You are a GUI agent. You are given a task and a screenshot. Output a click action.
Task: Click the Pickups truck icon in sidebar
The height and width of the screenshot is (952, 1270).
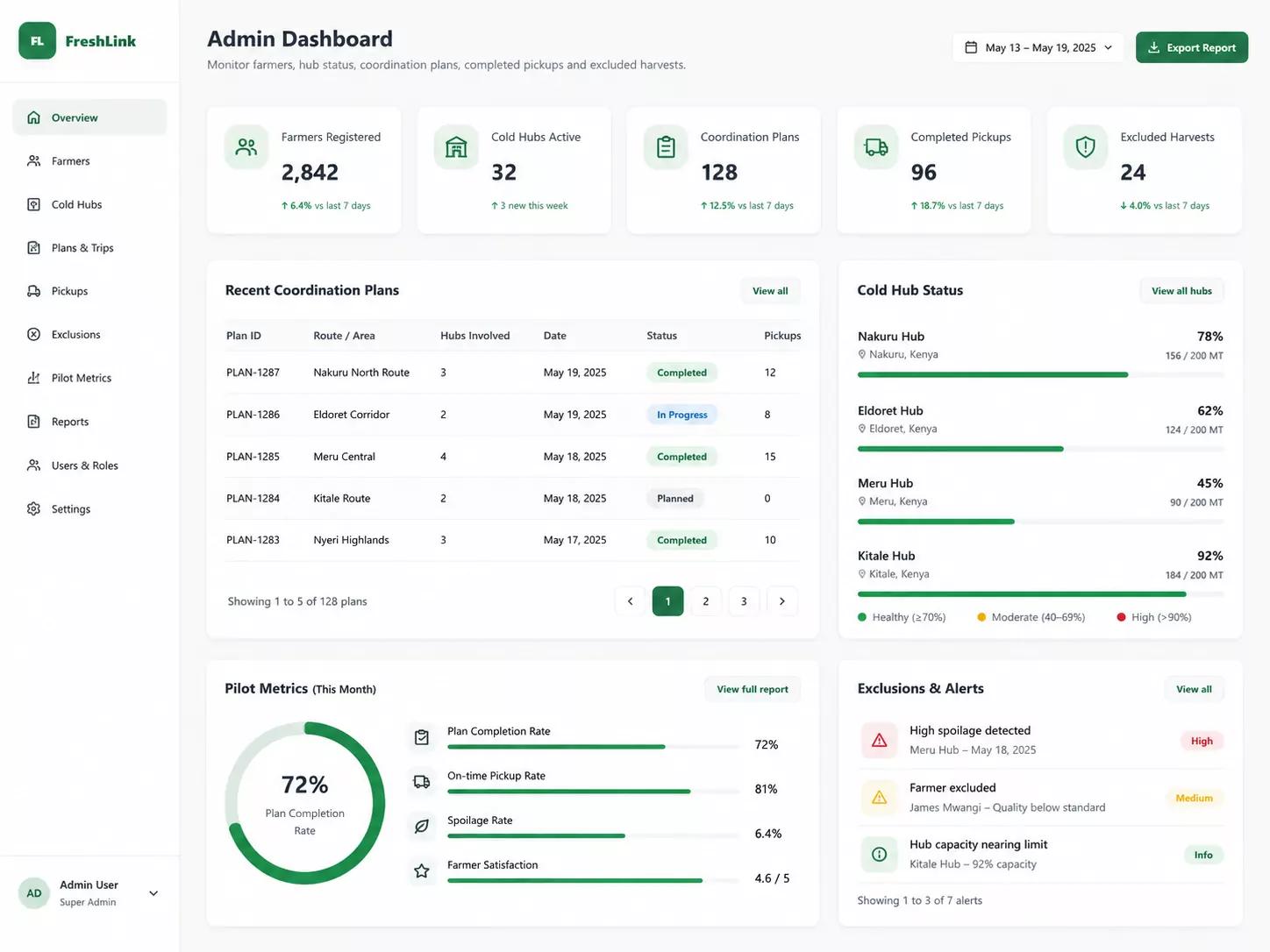tap(33, 291)
